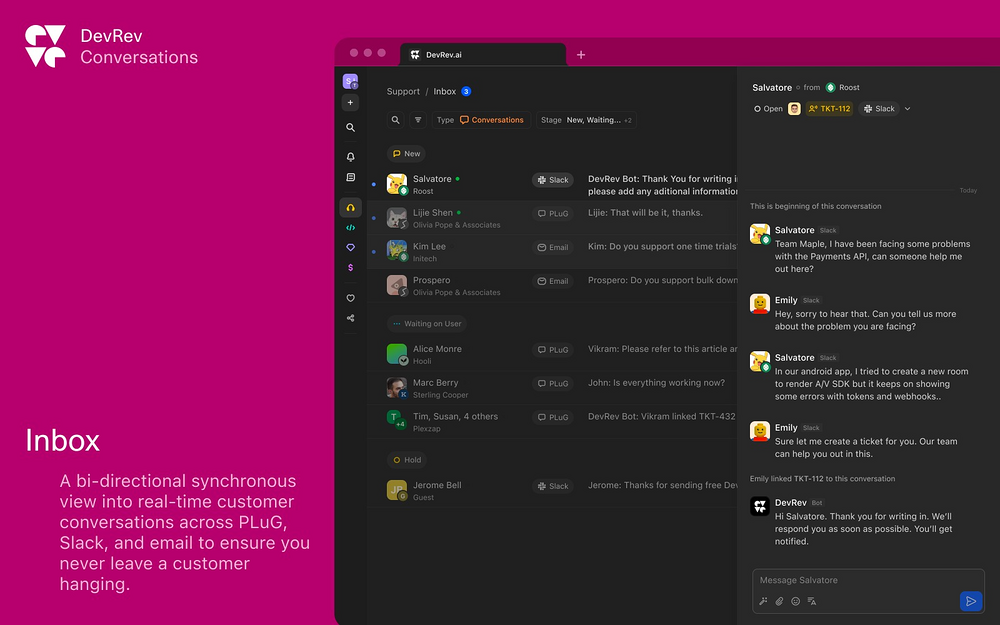Open the emoji picker in message box
The width and height of the screenshot is (1000, 625).
[x=795, y=601]
